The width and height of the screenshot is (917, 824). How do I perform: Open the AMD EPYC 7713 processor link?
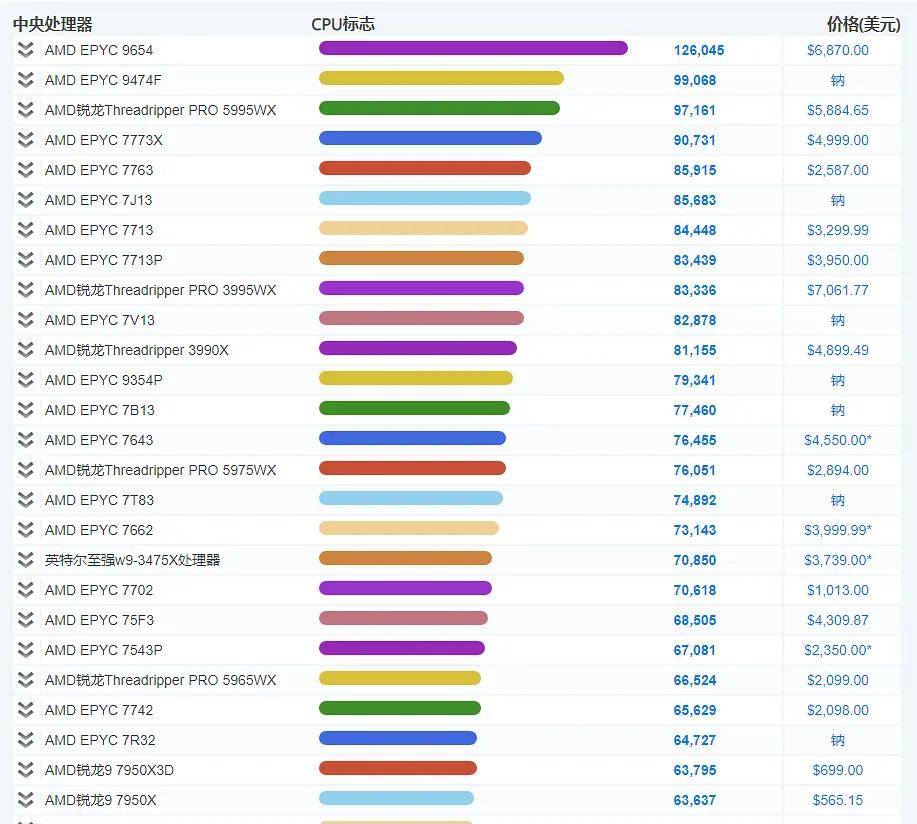(99, 230)
